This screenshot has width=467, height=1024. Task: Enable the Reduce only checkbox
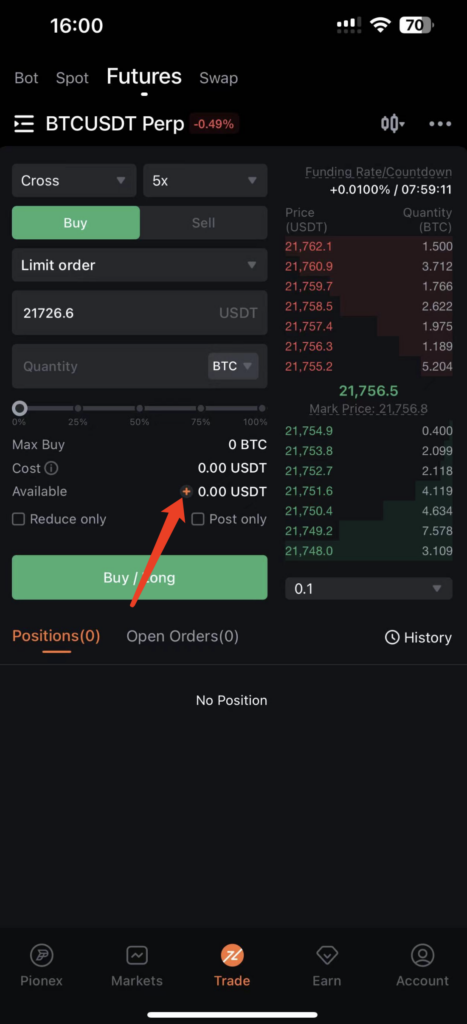19,519
